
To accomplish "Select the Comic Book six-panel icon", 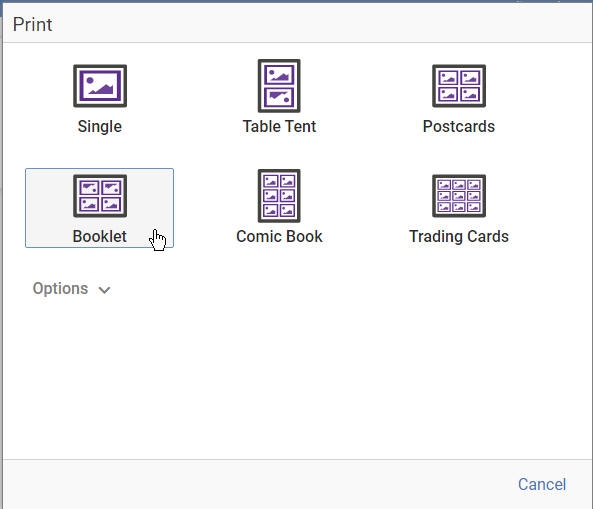I will 279,196.
